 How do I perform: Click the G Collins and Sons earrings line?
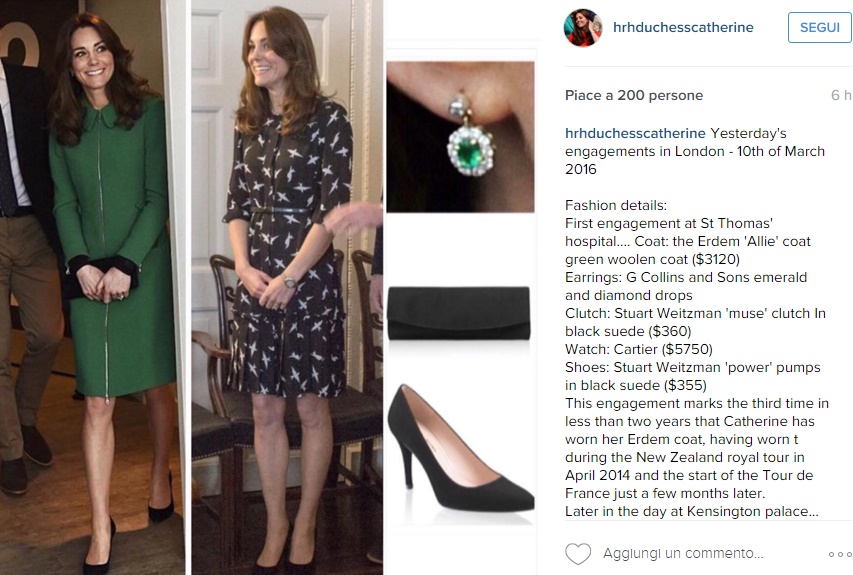tap(686, 286)
